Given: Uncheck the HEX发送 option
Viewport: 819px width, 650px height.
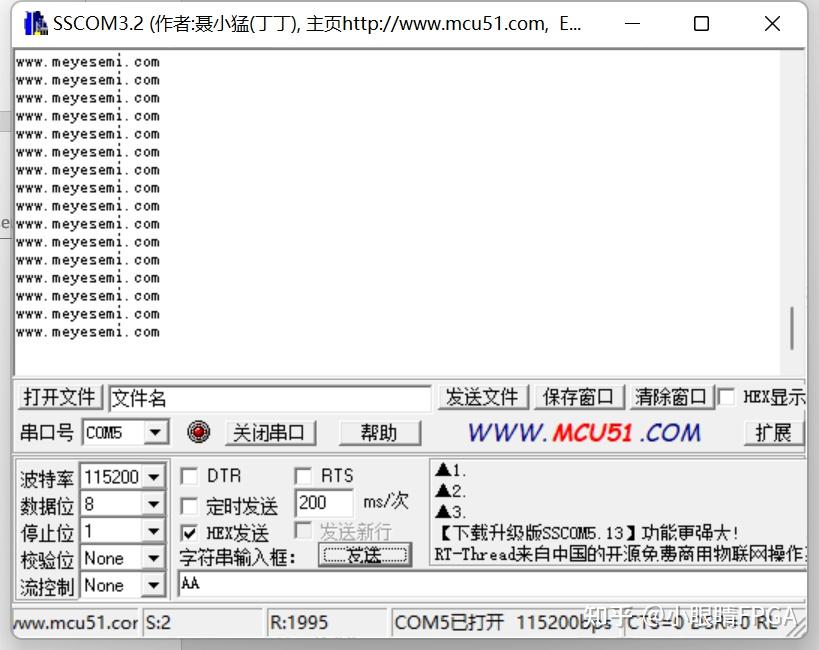Looking at the screenshot, I should point(186,532).
